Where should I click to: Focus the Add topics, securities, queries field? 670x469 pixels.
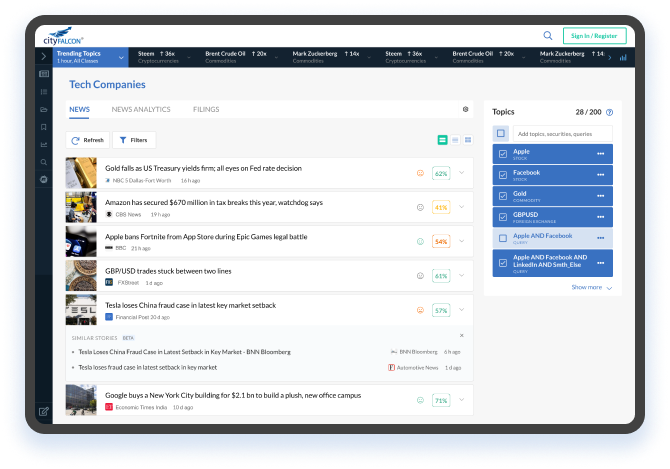pyautogui.click(x=563, y=134)
